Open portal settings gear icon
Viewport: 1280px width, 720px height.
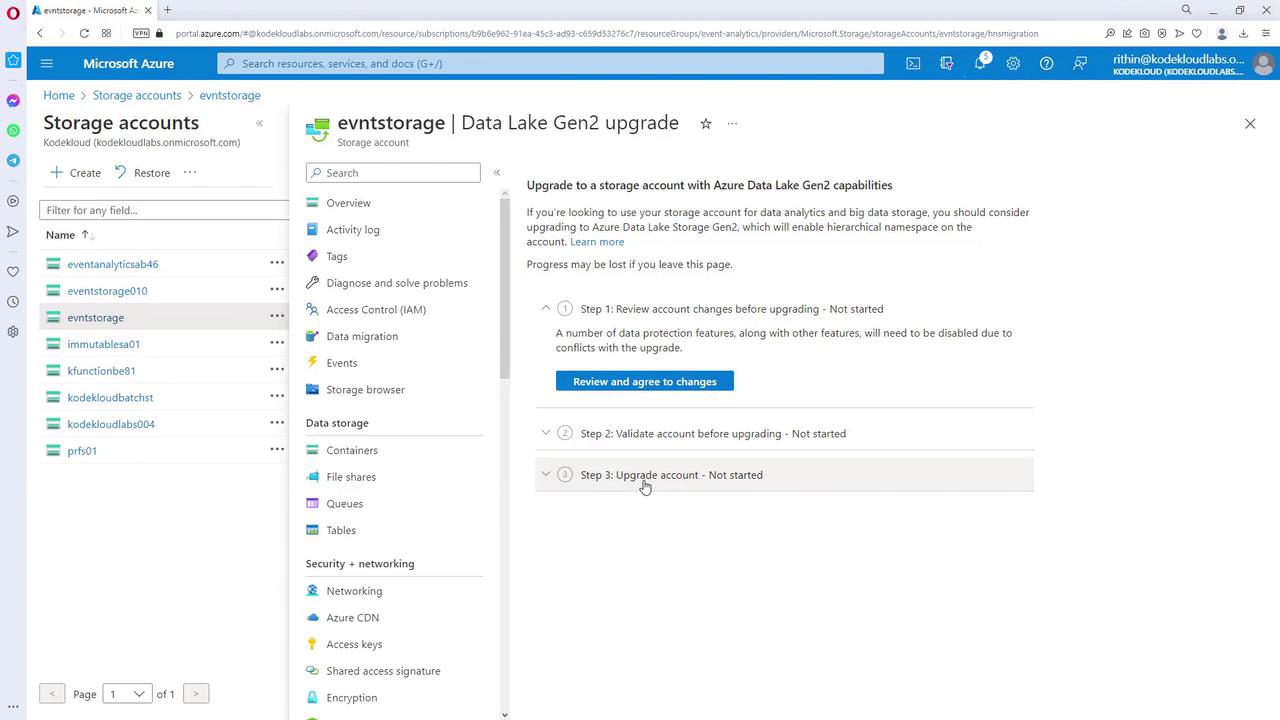(x=1013, y=63)
